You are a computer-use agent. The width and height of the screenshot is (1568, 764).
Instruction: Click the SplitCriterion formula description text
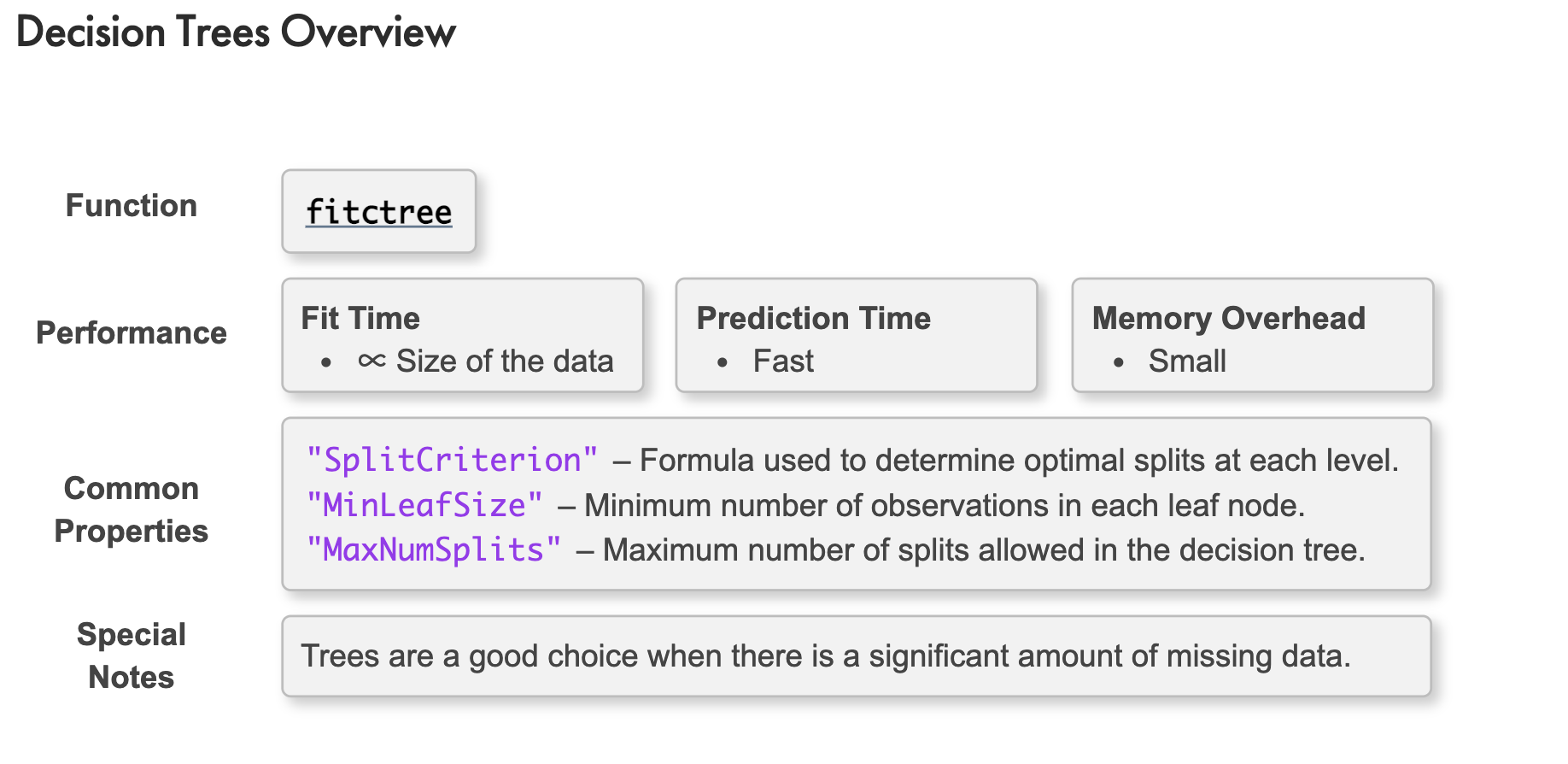pyautogui.click(x=1020, y=461)
